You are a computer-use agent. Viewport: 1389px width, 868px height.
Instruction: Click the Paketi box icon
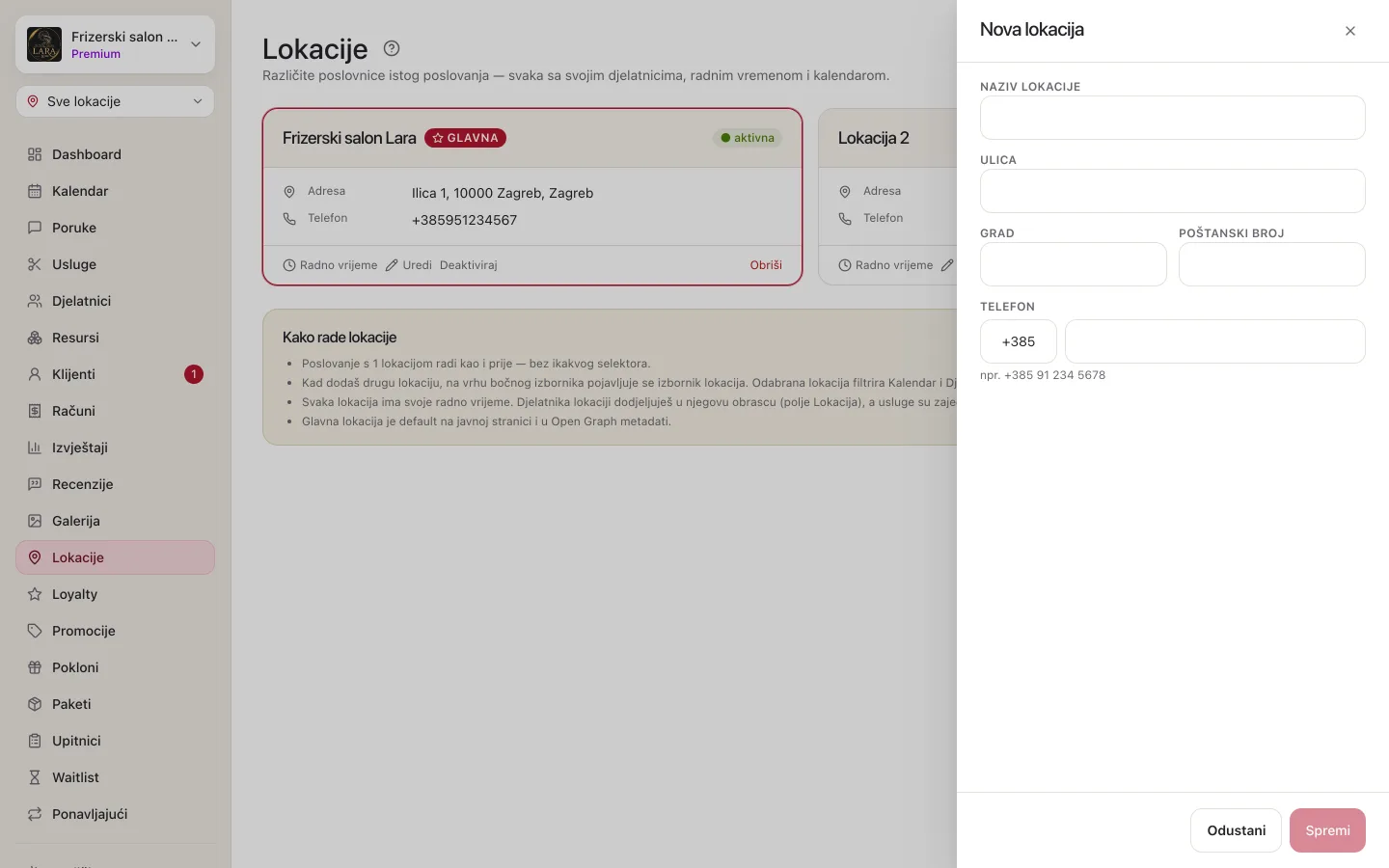[x=35, y=704]
